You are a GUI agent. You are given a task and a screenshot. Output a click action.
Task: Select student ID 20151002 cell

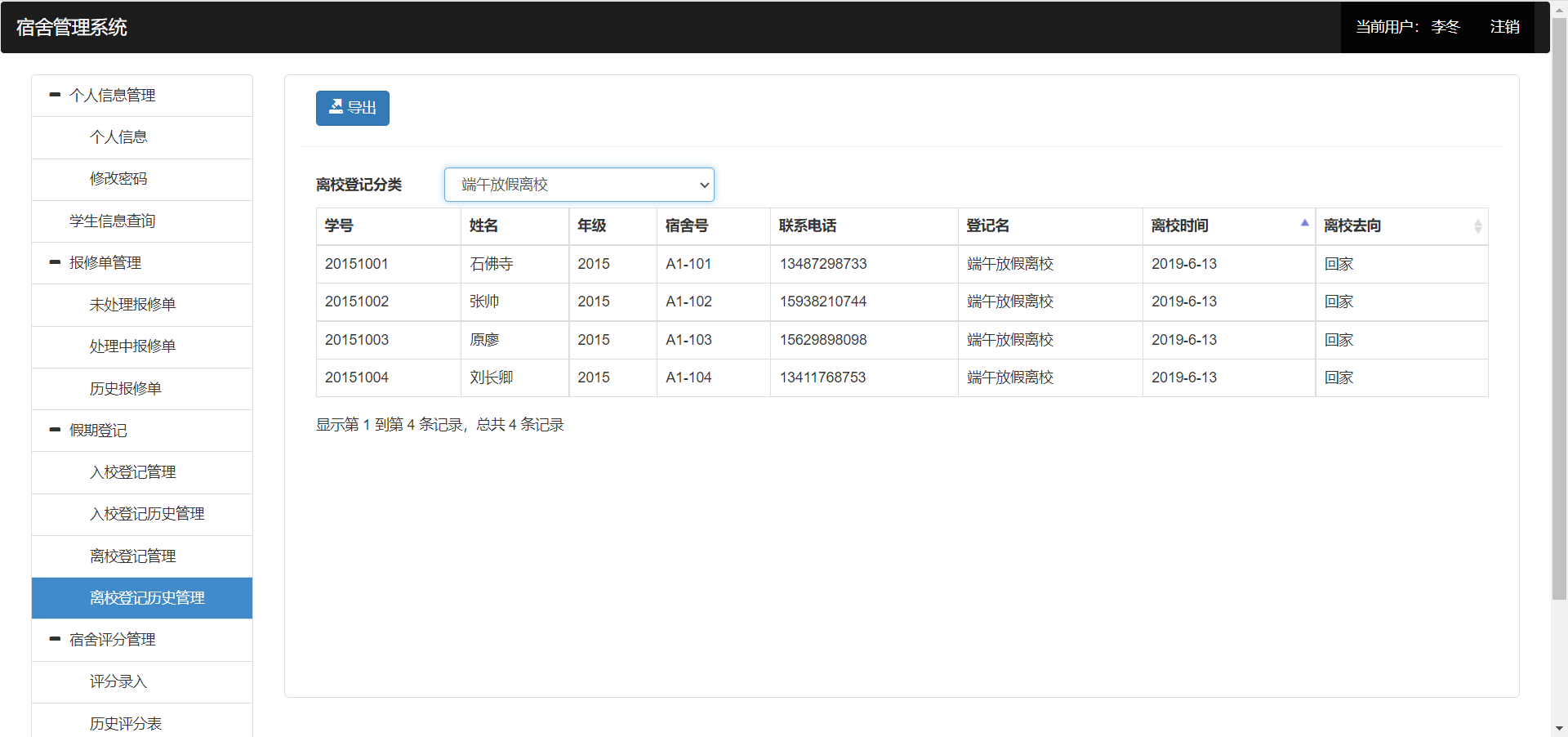tap(388, 301)
